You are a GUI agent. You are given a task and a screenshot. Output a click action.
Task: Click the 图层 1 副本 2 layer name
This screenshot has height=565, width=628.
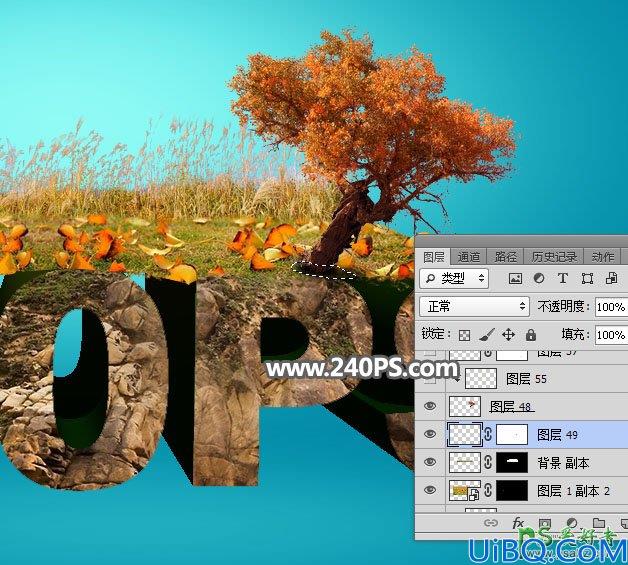(x=574, y=491)
